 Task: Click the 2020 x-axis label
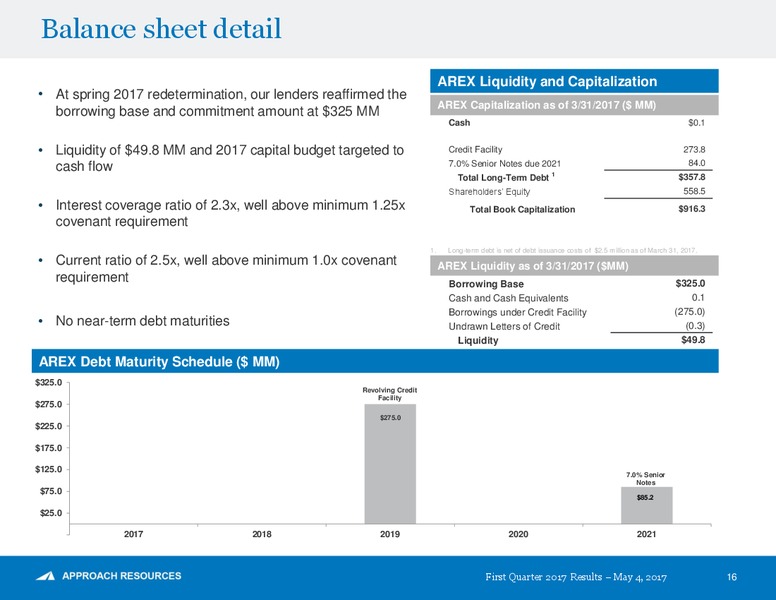pyautogui.click(x=518, y=534)
